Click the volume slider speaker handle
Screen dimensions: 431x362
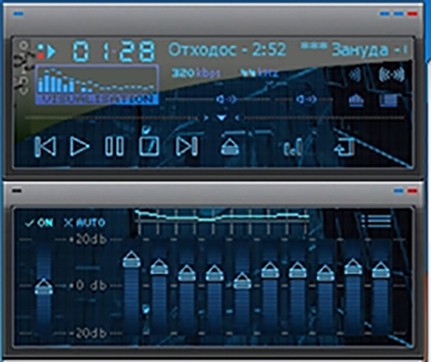226,99
